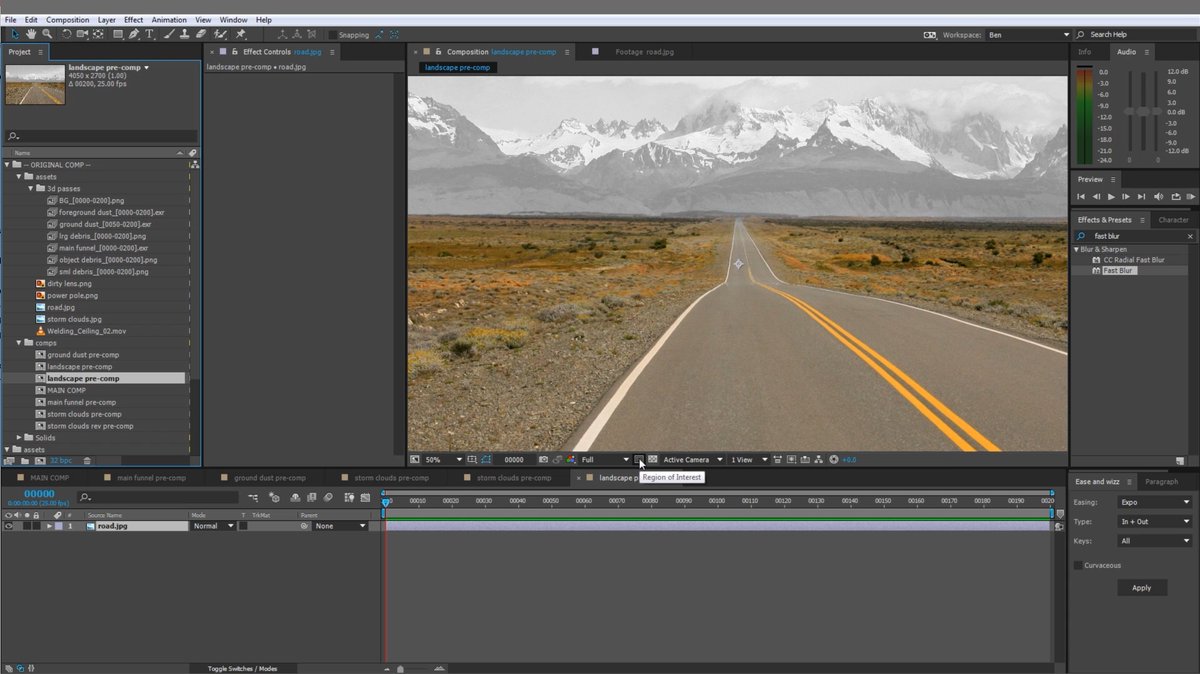Open the Easing Expo dropdown

pos(1155,502)
